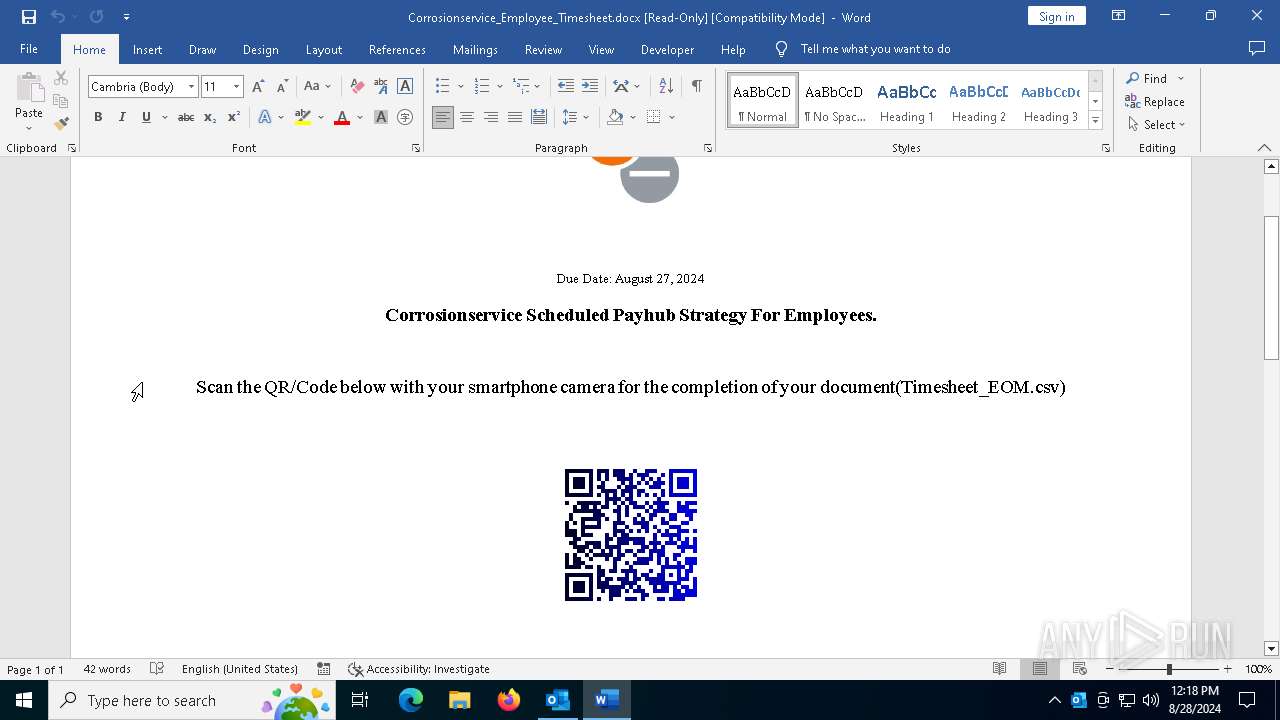Clear all formatting with the eraser icon
Image resolution: width=1280 pixels, height=720 pixels.
point(357,87)
